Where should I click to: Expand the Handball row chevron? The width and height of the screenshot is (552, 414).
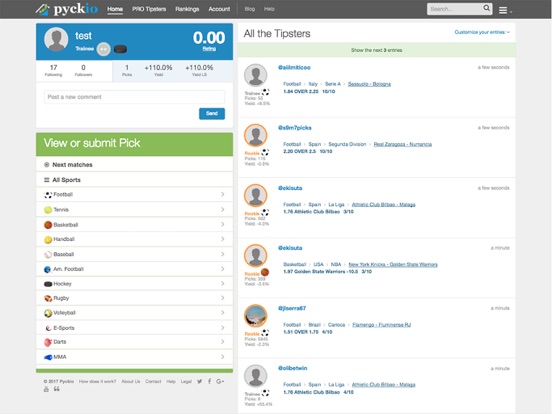[222, 239]
